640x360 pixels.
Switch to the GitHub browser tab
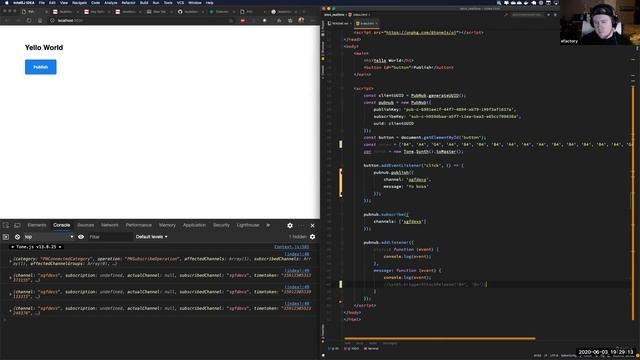190,12
